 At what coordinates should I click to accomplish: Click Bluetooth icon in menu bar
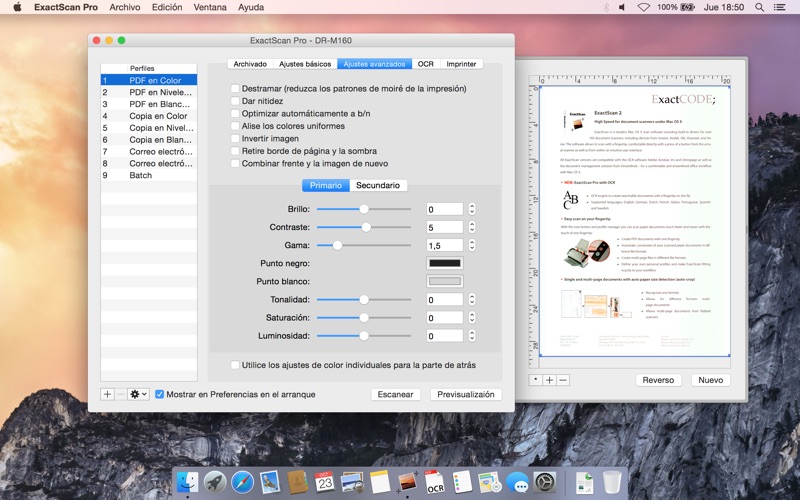pyautogui.click(x=606, y=7)
